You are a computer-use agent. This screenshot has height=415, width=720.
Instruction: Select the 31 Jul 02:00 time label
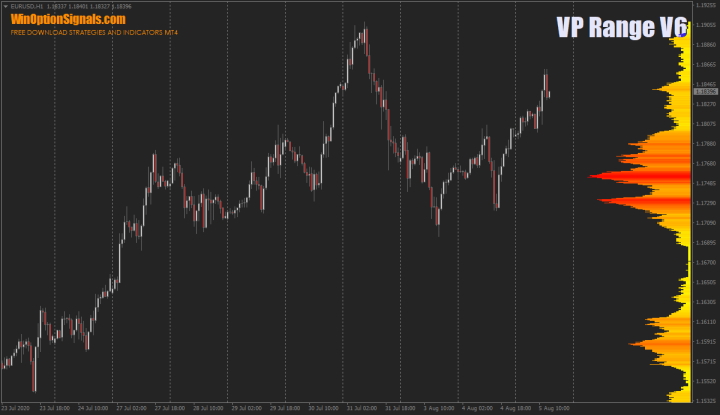pos(360,409)
